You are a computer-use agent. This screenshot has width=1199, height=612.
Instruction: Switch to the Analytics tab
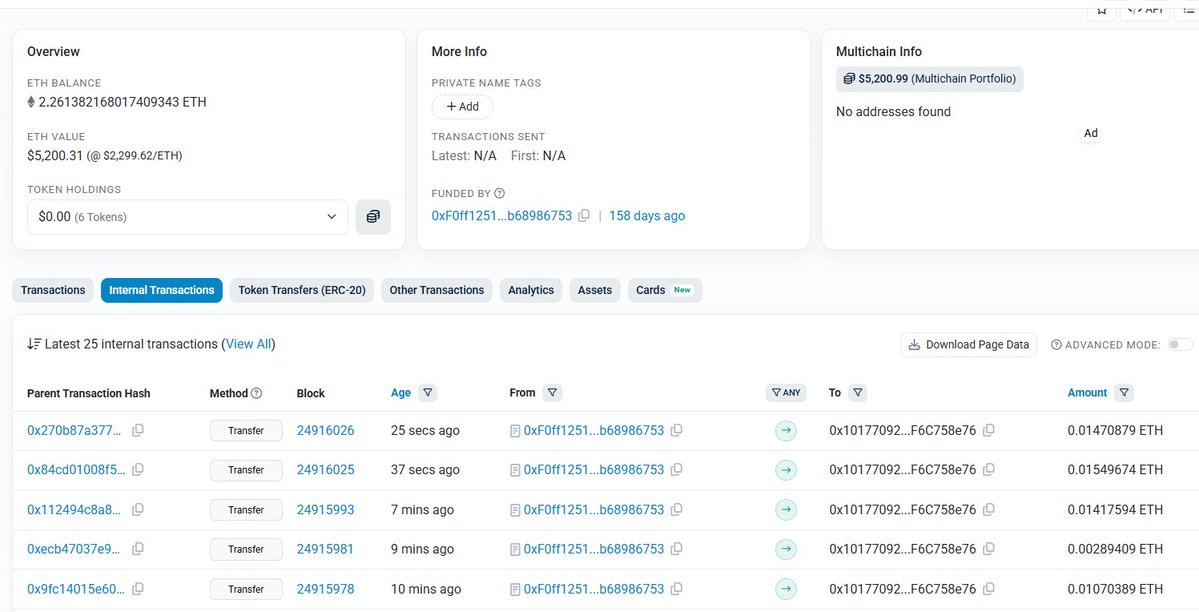coord(530,290)
